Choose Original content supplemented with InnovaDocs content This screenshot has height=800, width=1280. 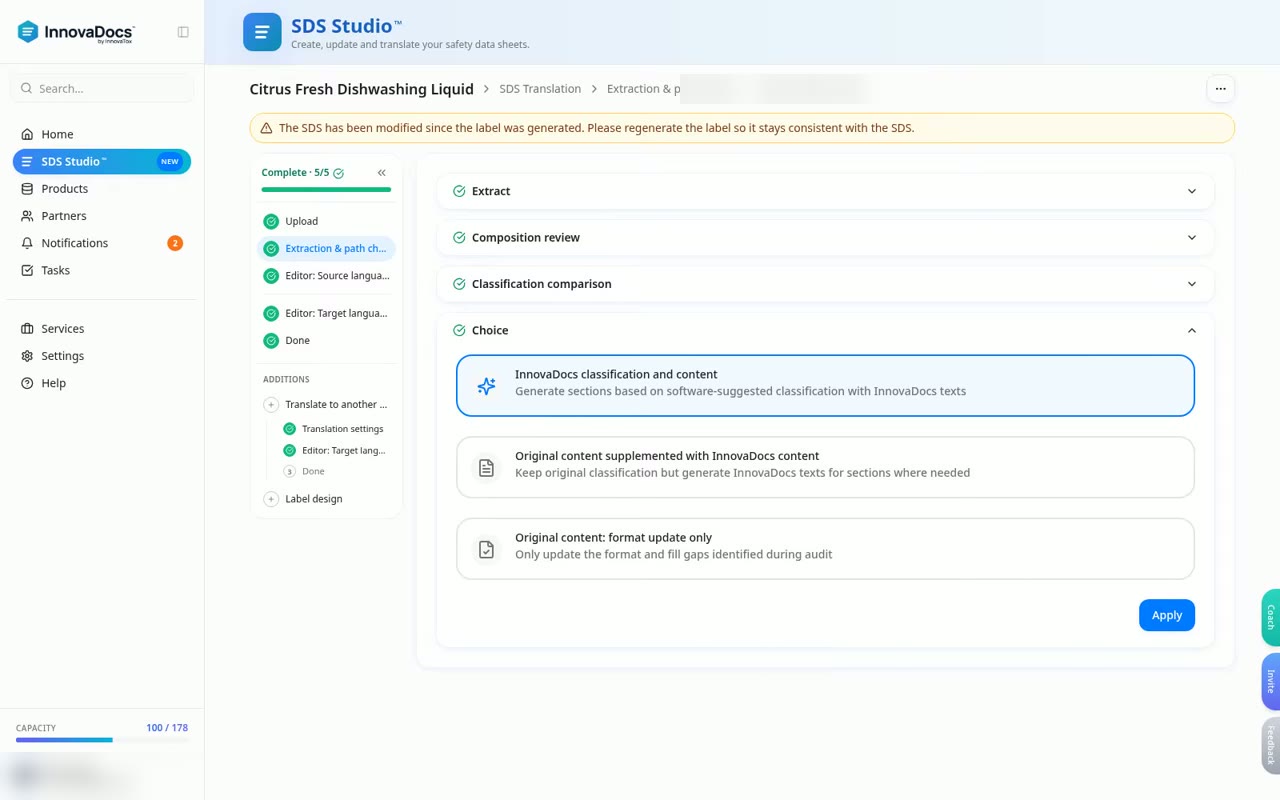click(x=826, y=467)
